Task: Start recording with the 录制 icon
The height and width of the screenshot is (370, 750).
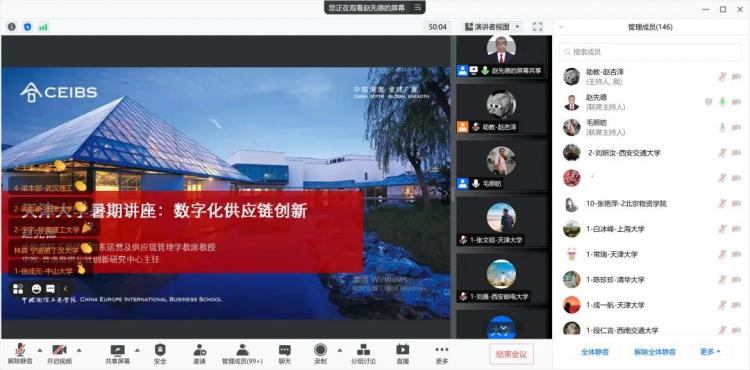Action: (x=320, y=350)
